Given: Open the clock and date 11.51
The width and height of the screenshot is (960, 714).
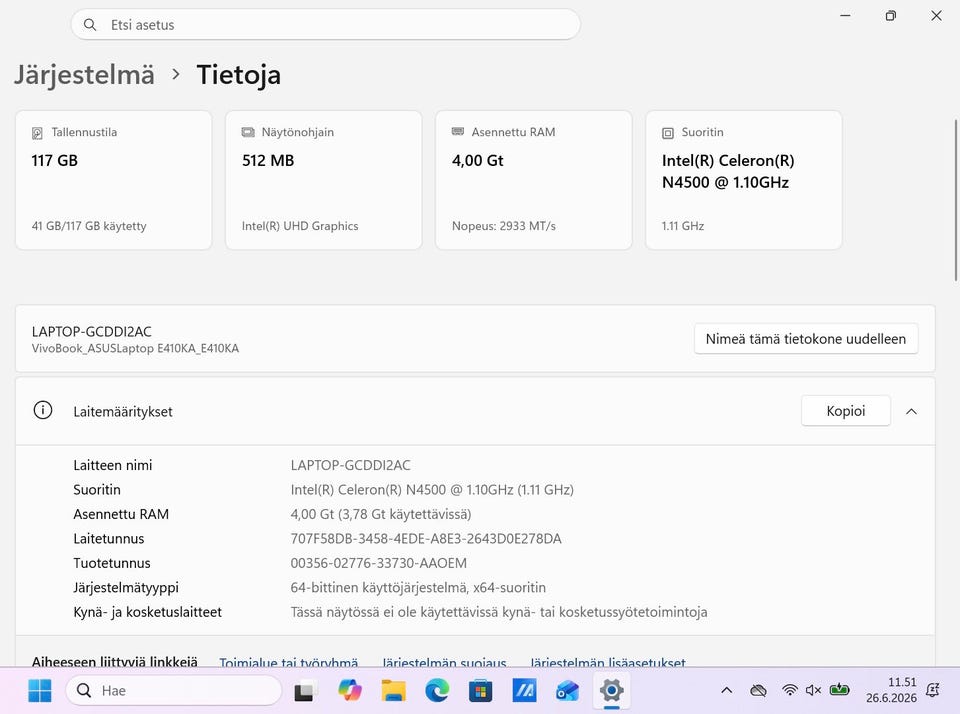Looking at the screenshot, I should (x=891, y=690).
